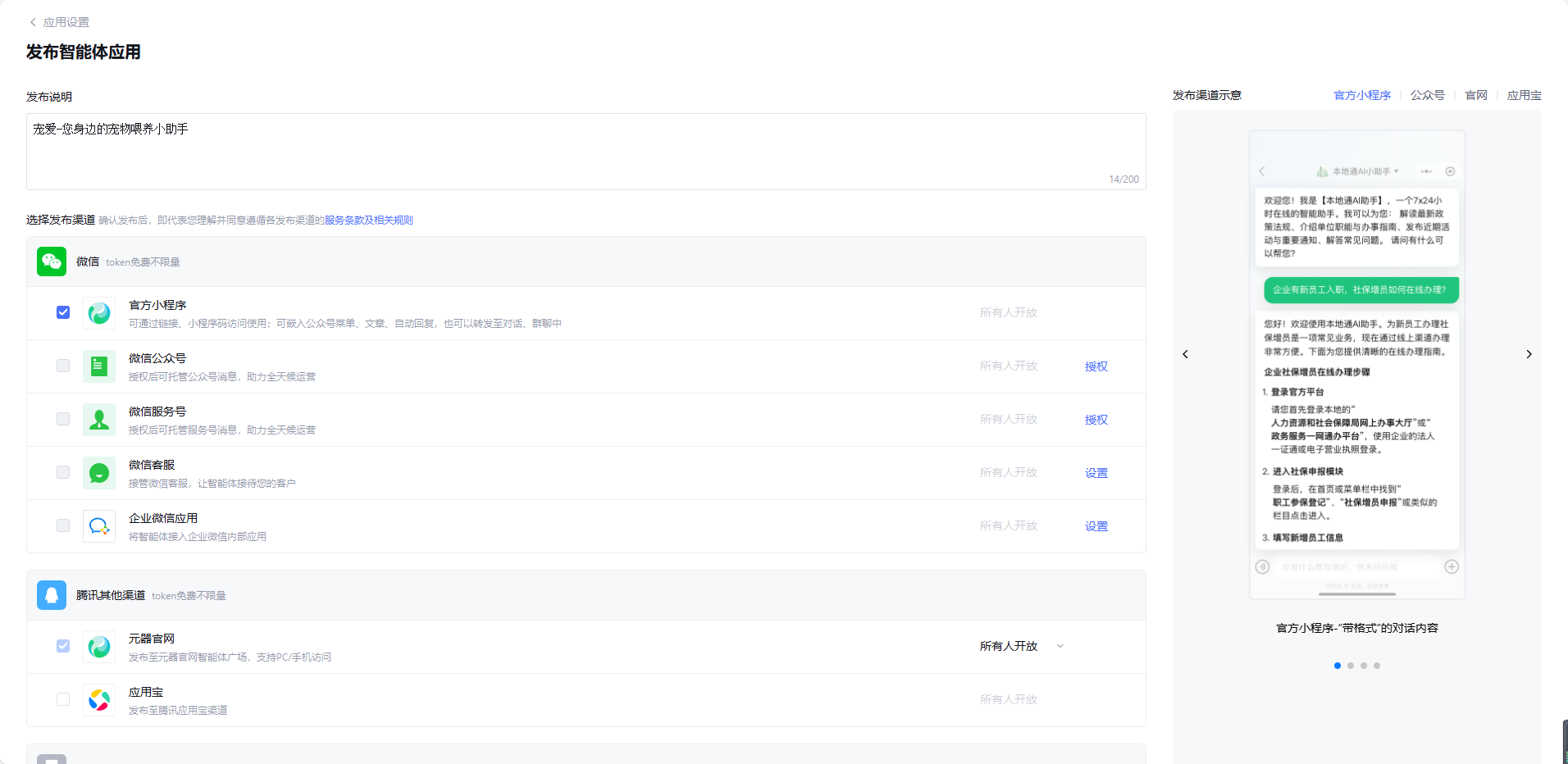
Task: Select the second carousel pagination dot
Action: tap(1351, 666)
